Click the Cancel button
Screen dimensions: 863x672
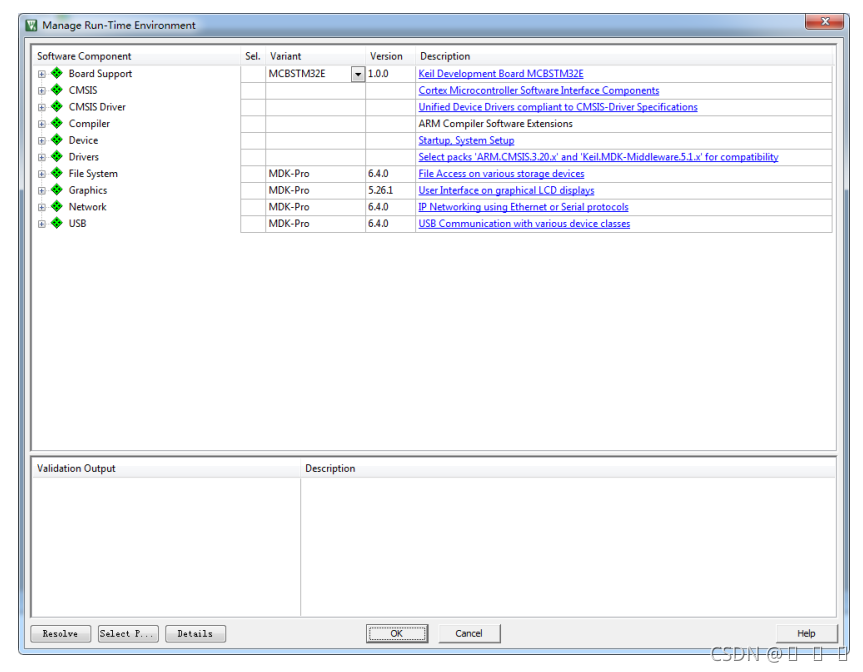coord(469,633)
